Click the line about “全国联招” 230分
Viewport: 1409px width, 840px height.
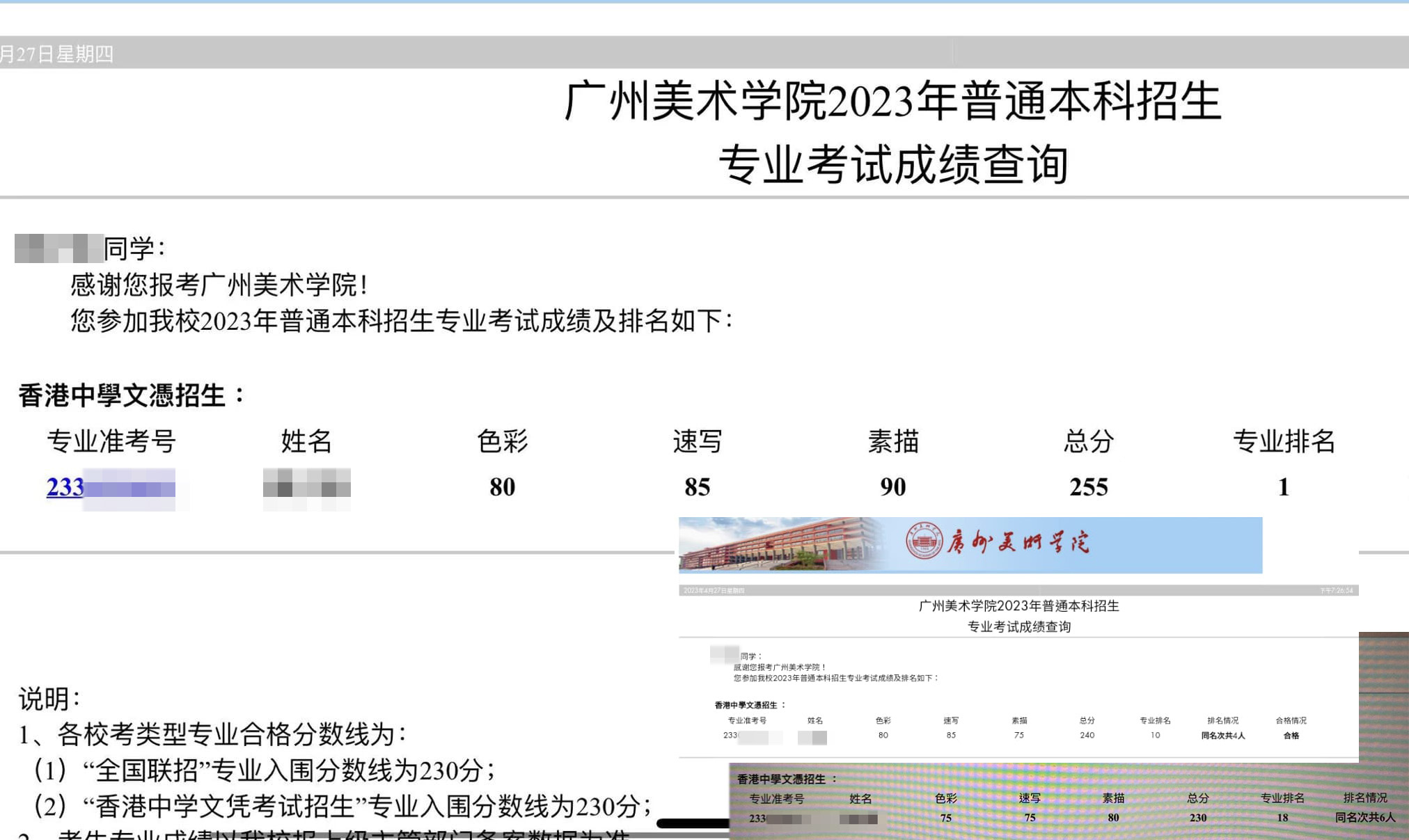click(x=265, y=770)
